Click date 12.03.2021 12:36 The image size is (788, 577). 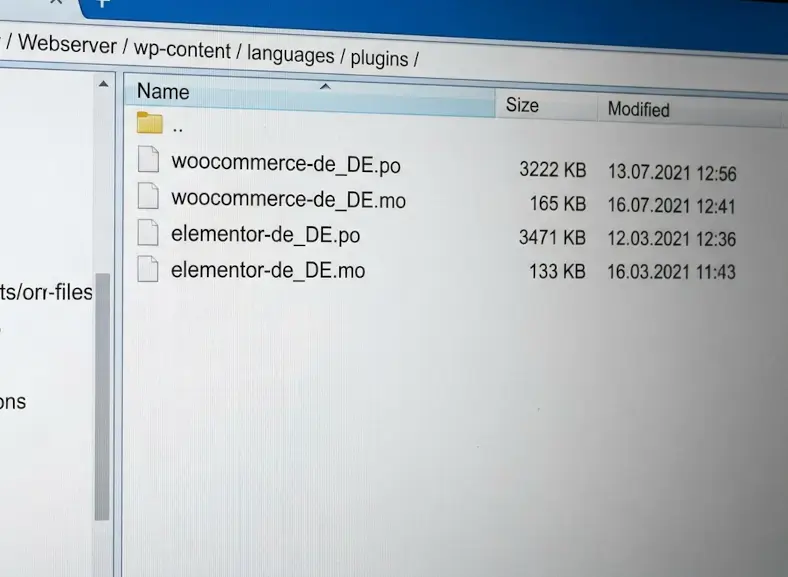click(671, 239)
